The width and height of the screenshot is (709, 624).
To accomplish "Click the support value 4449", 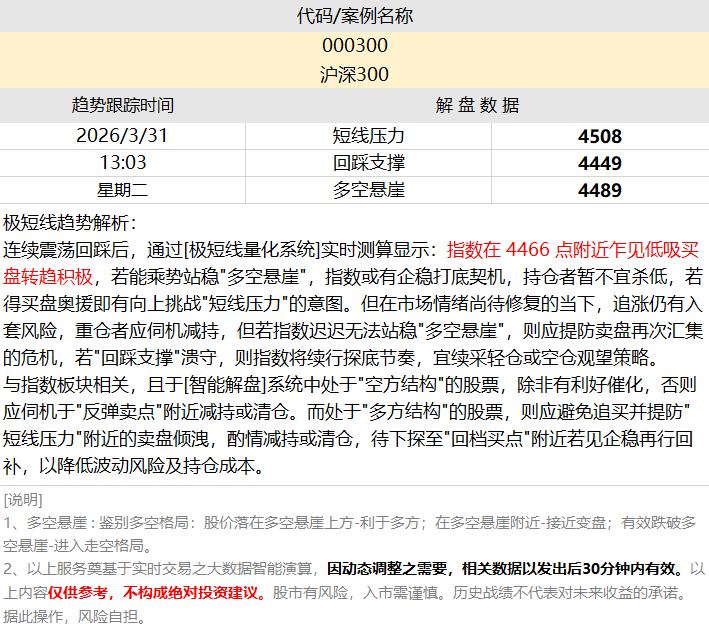I will coord(599,163).
